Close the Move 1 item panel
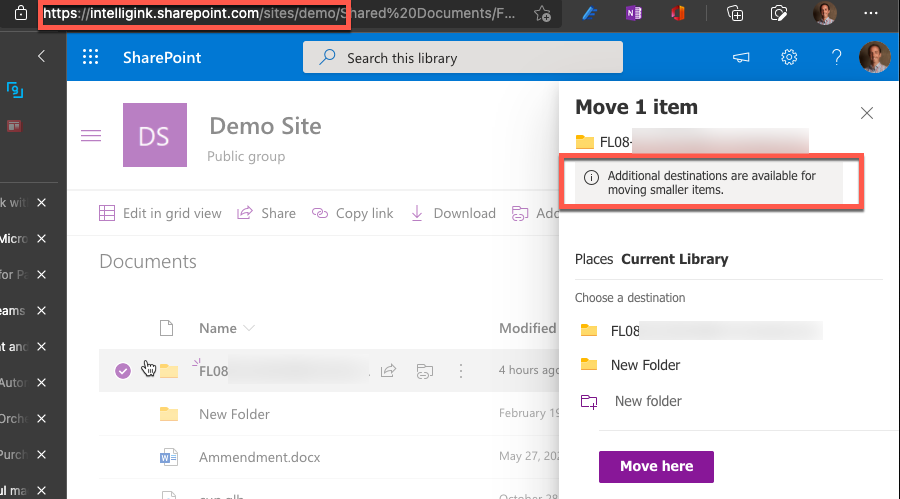900x499 pixels. pyautogui.click(x=867, y=113)
